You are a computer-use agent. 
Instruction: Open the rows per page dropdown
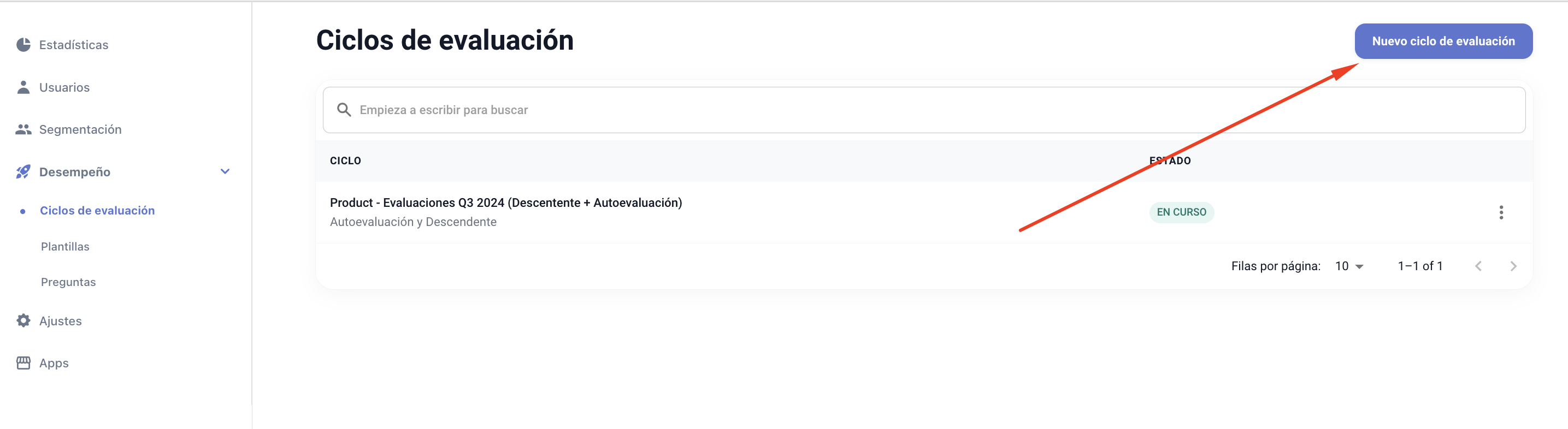(x=1348, y=266)
